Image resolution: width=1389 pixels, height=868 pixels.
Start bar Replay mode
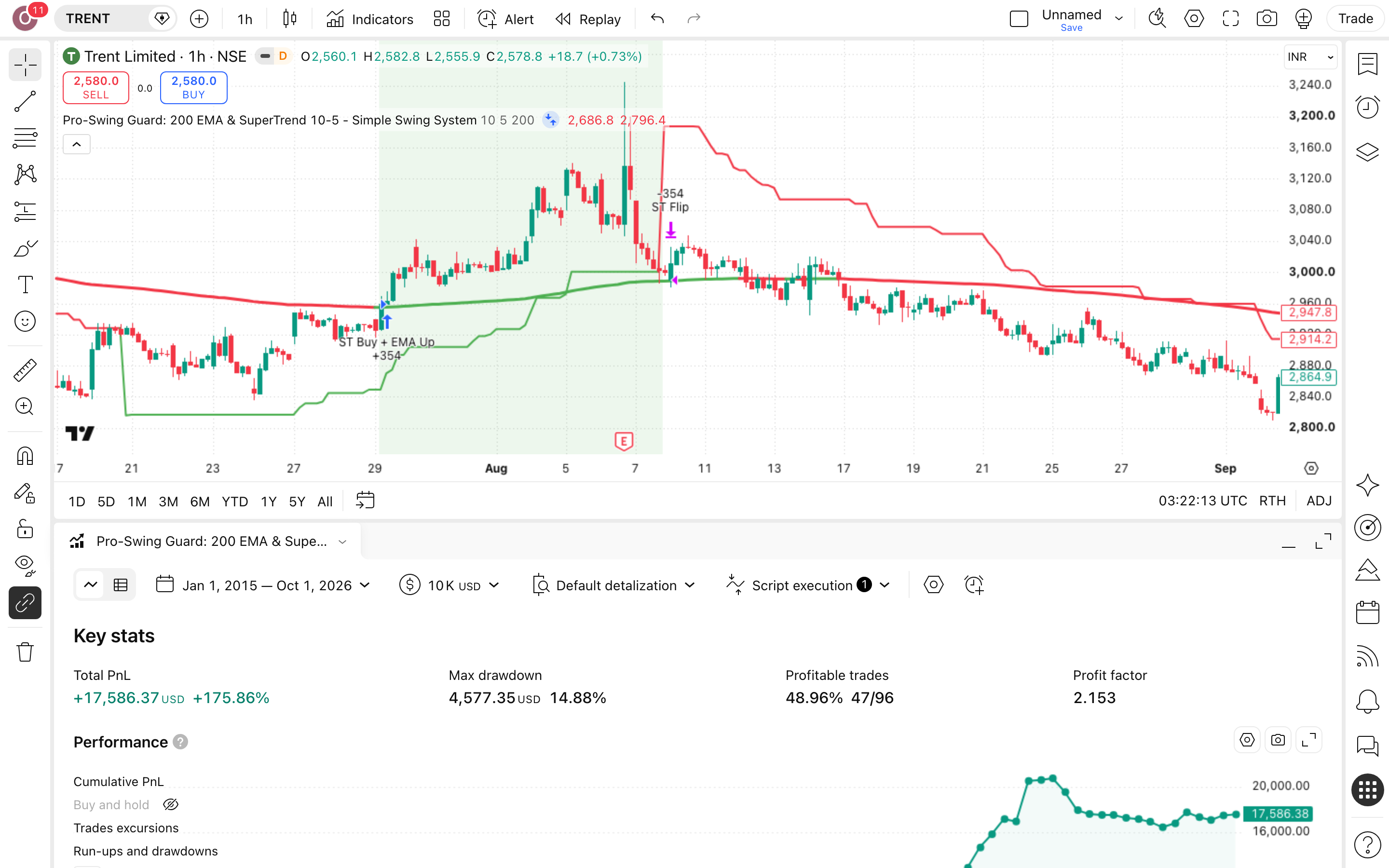[x=588, y=19]
